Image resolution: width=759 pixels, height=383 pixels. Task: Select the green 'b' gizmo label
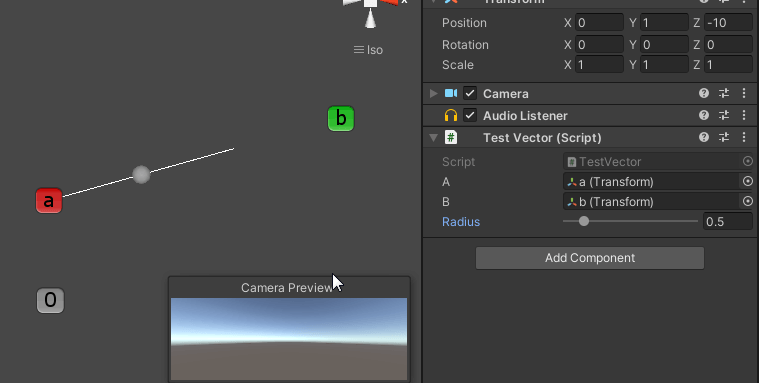tap(341, 119)
